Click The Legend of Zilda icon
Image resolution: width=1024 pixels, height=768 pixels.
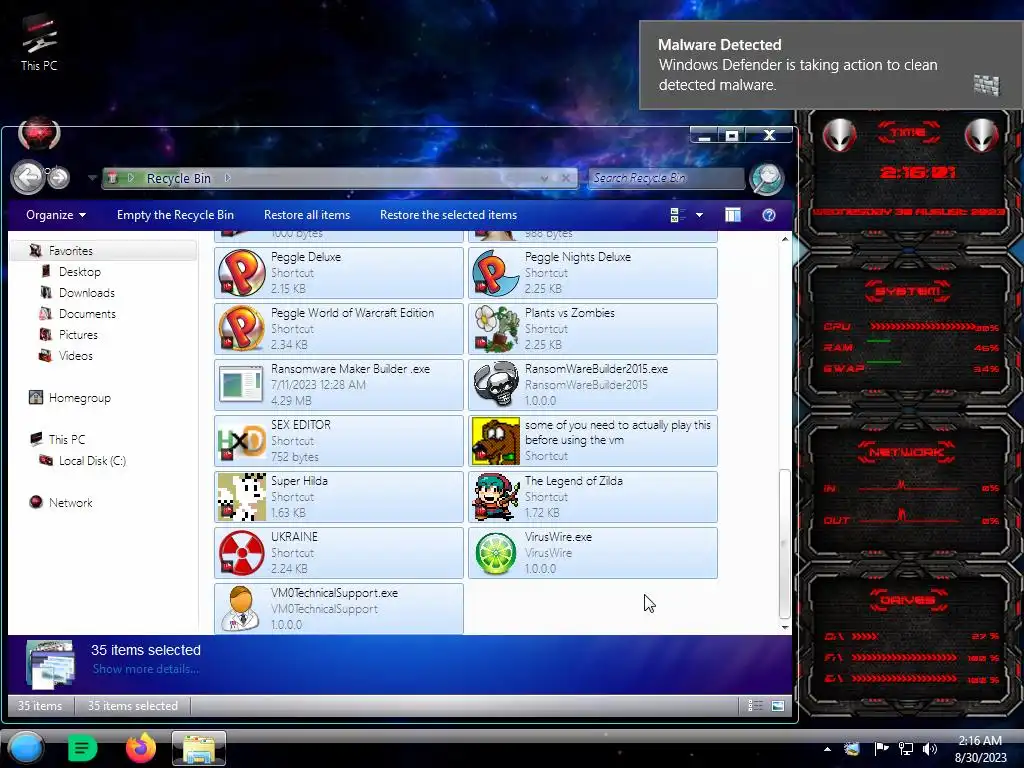click(496, 497)
